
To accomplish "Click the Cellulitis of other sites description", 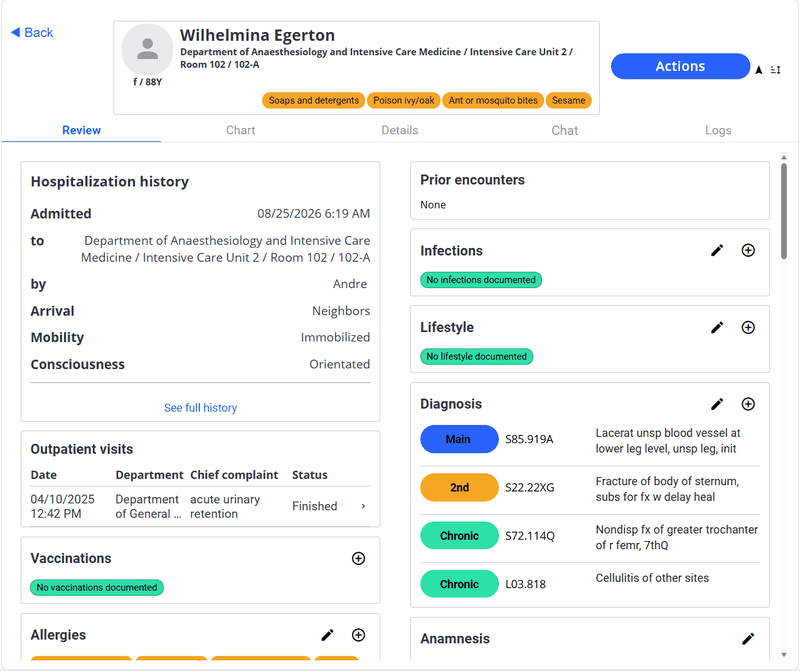I will pos(652,578).
